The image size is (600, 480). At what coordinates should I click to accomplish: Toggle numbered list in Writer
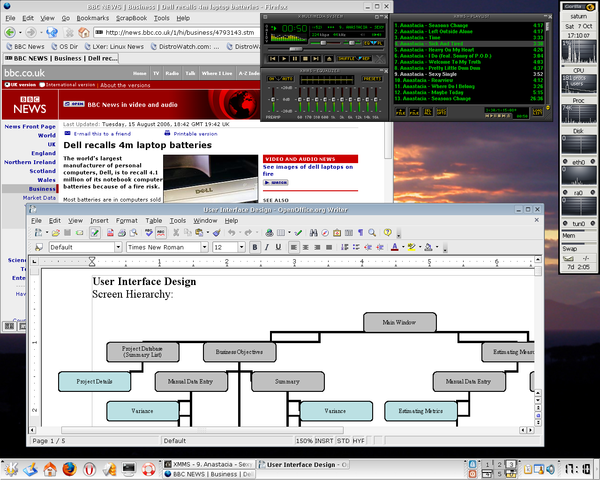pyautogui.click(x=344, y=247)
